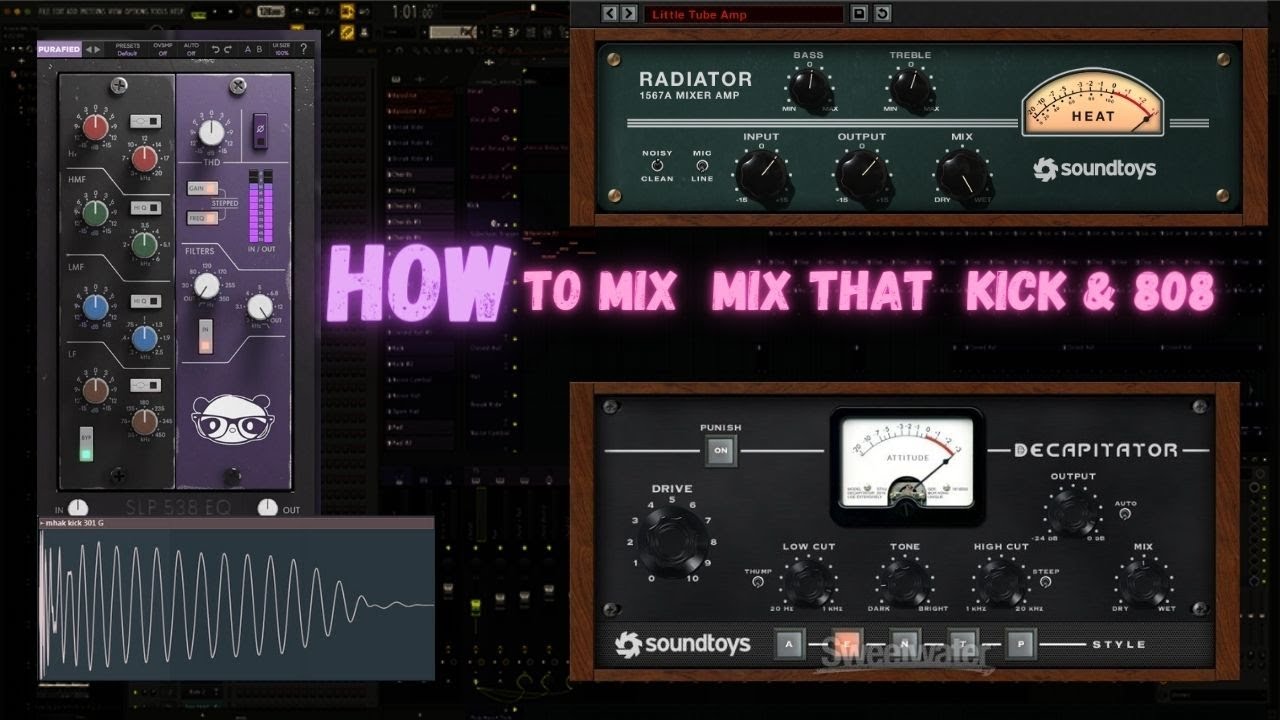The width and height of the screenshot is (1280, 720).
Task: Click the Decapitator MIX knob
Action: click(1143, 581)
